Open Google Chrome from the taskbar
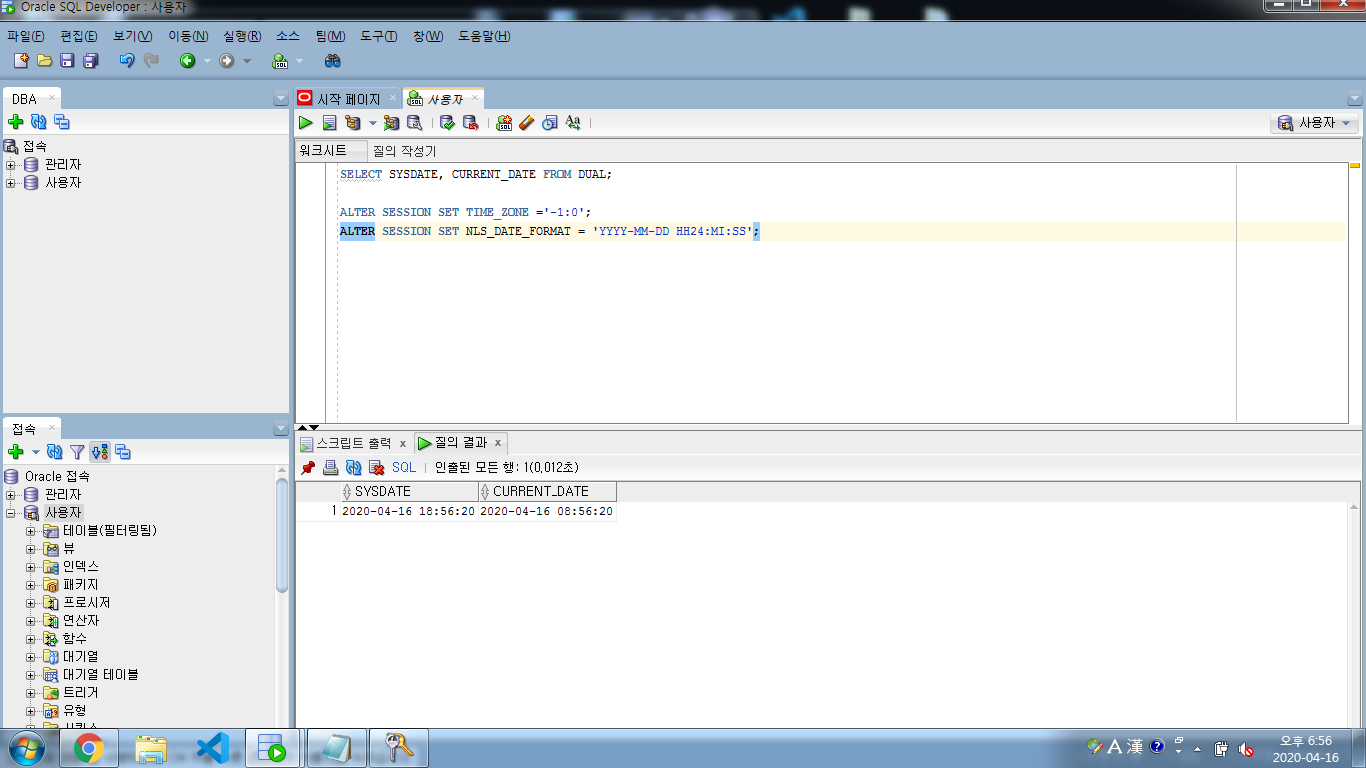 tap(89, 748)
